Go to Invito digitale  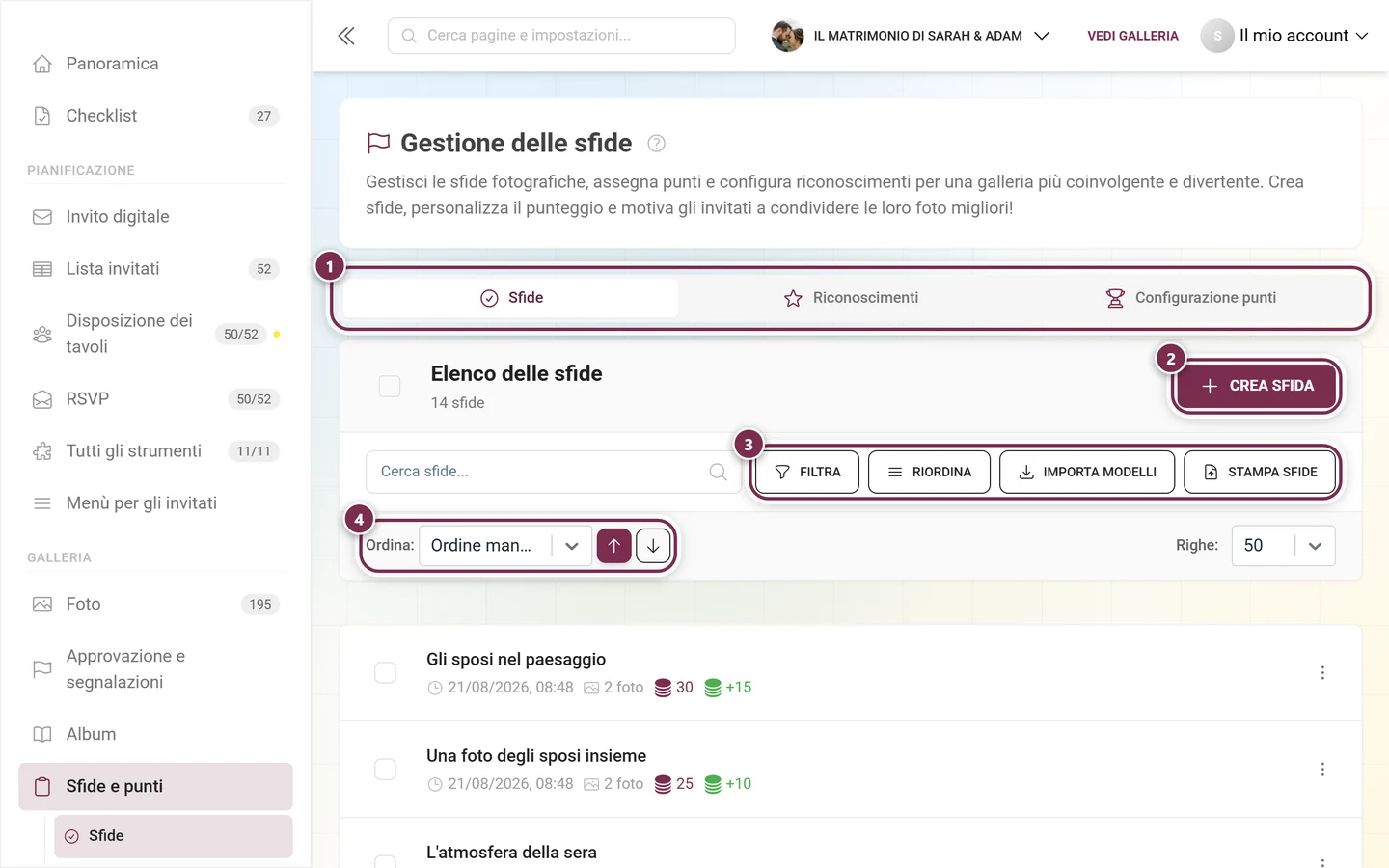(155, 217)
